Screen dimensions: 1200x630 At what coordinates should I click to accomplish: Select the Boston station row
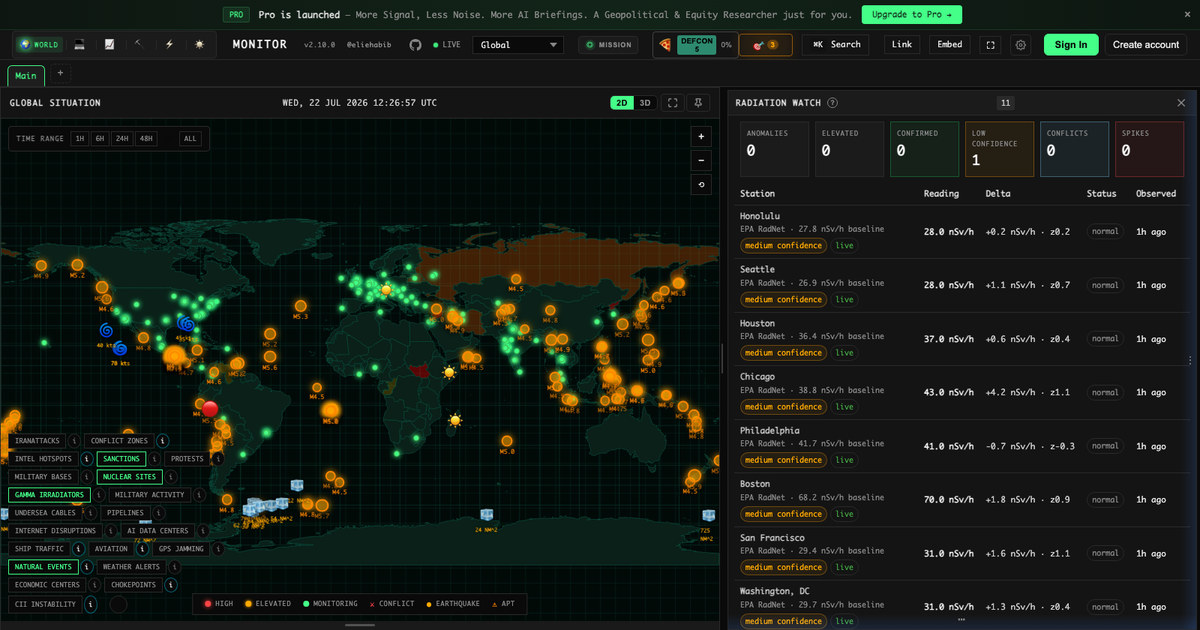(x=962, y=500)
